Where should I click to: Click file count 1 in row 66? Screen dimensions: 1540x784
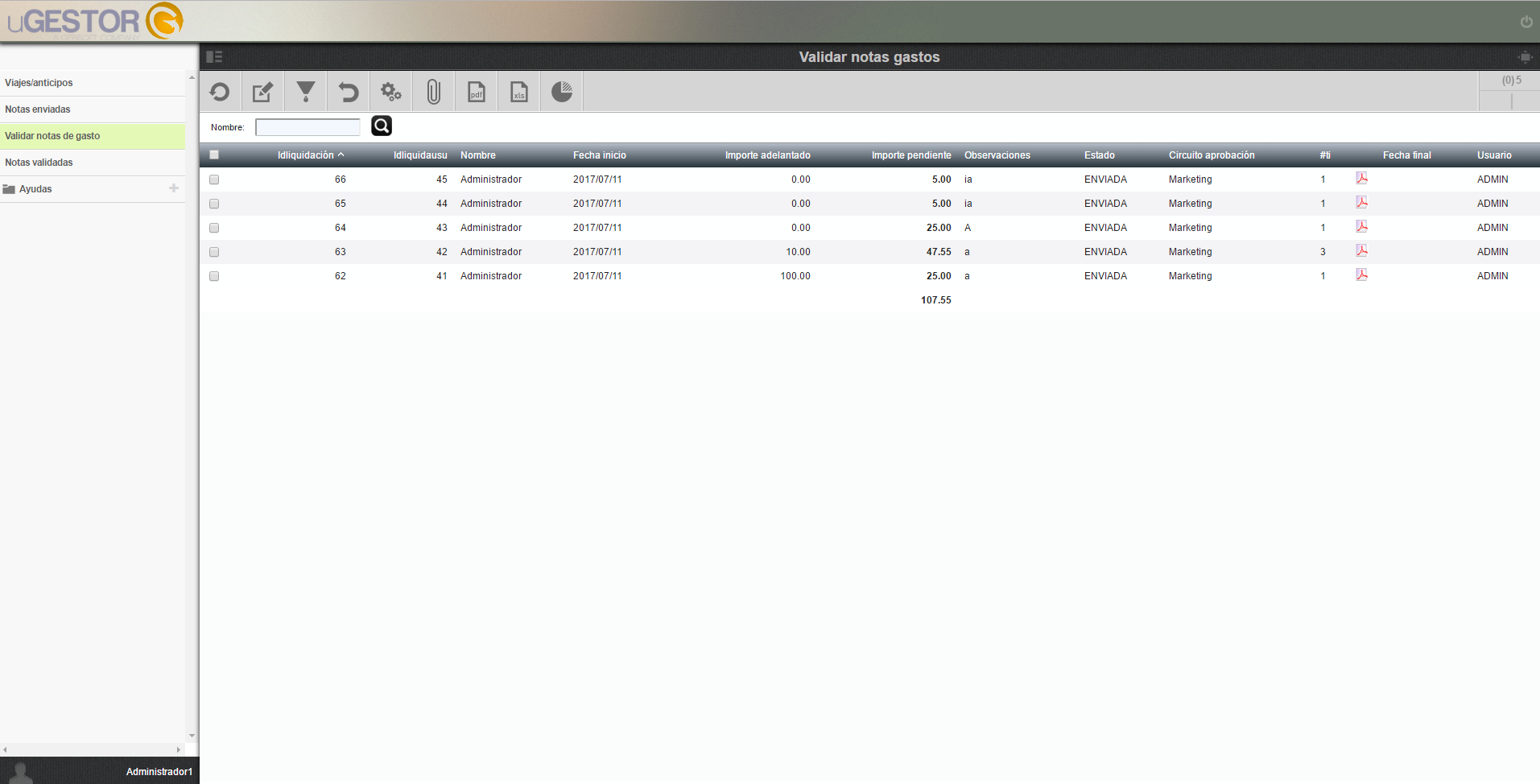(x=1323, y=179)
